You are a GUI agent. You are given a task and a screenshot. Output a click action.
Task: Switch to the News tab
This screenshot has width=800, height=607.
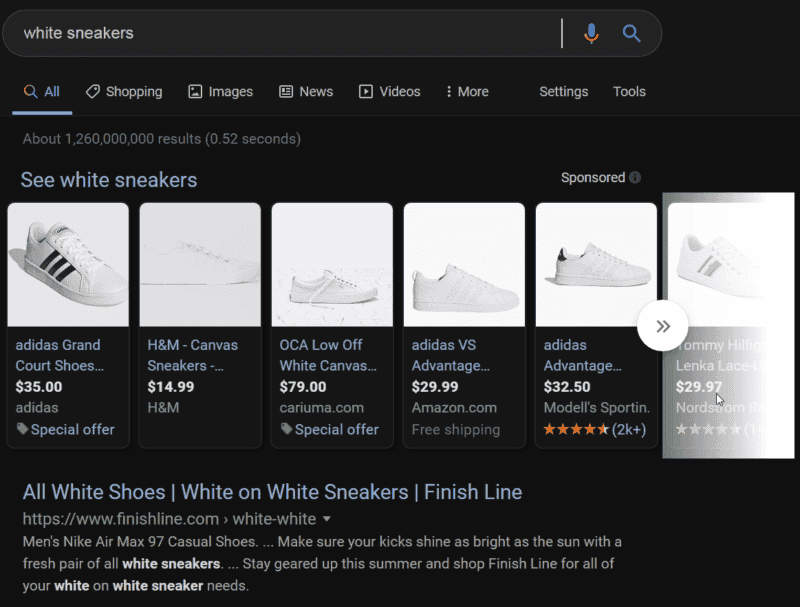[x=306, y=92]
